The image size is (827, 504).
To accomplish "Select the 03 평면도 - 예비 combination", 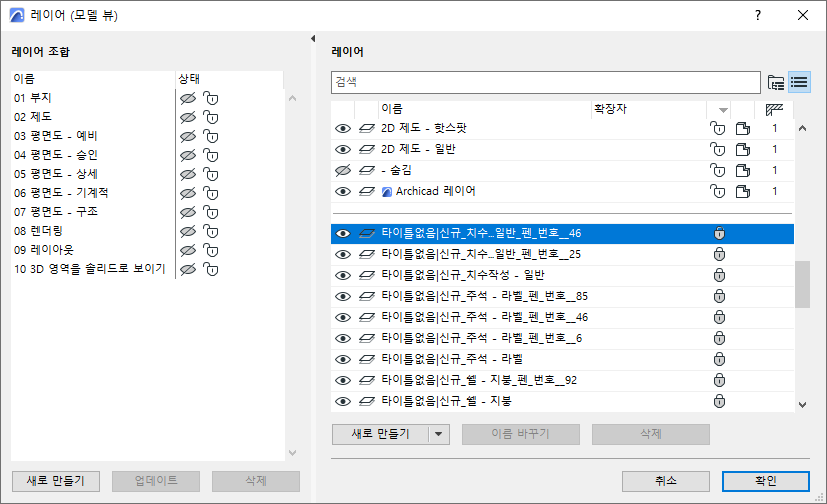I will pyautogui.click(x=56, y=136).
